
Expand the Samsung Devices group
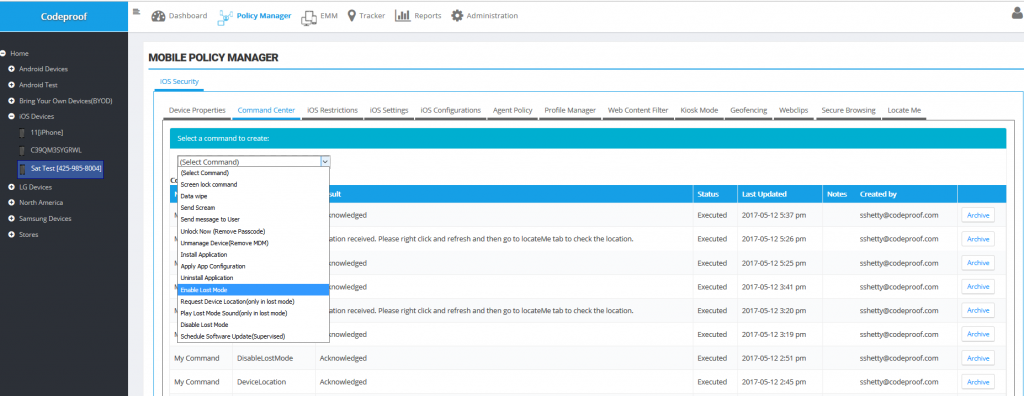pos(12,218)
